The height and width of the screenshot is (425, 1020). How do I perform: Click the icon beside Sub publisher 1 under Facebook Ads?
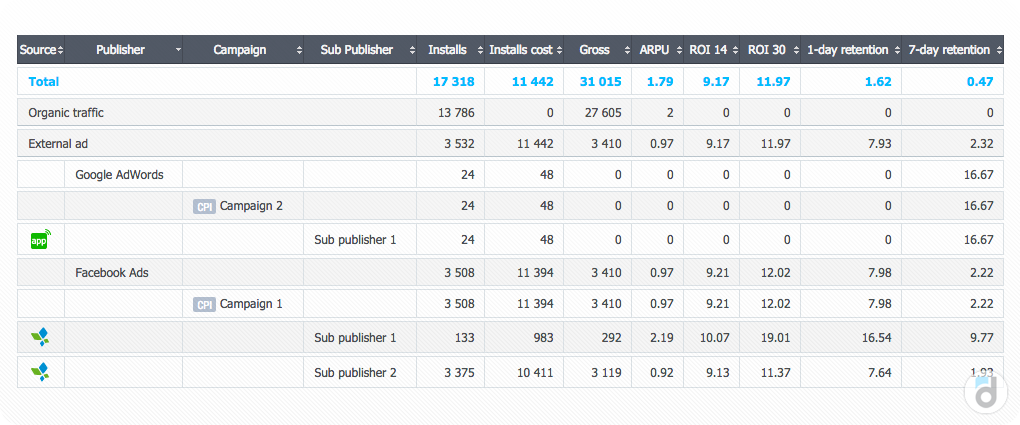[40, 338]
